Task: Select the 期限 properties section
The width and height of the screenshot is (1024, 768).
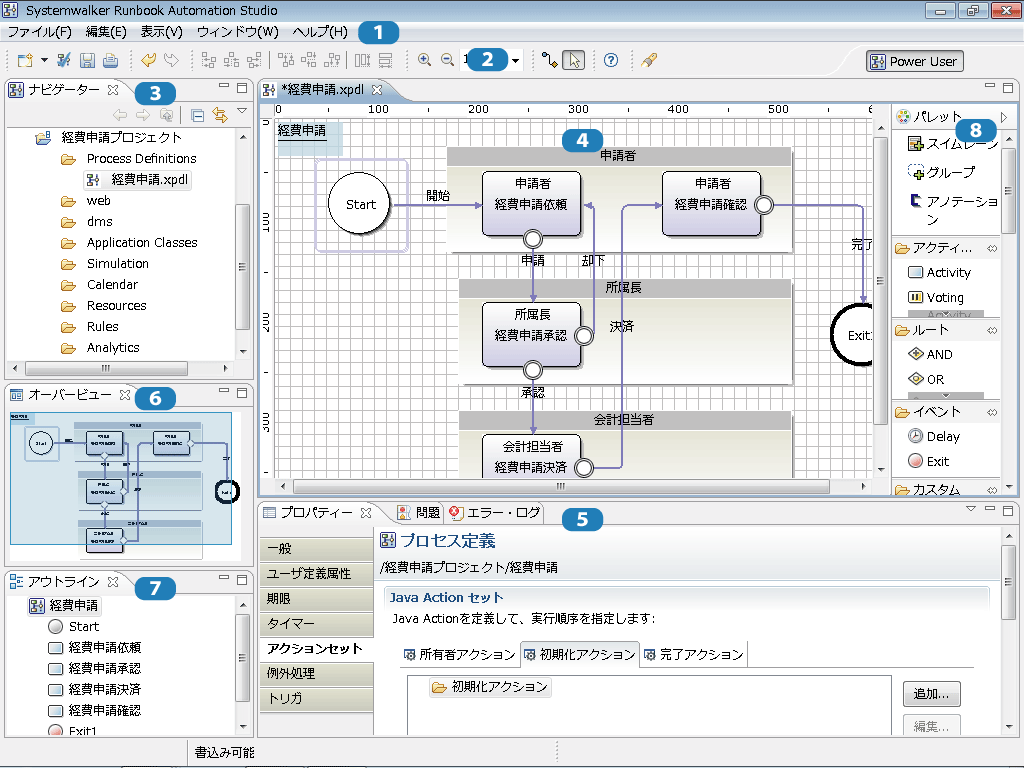Action: pyautogui.click(x=316, y=599)
